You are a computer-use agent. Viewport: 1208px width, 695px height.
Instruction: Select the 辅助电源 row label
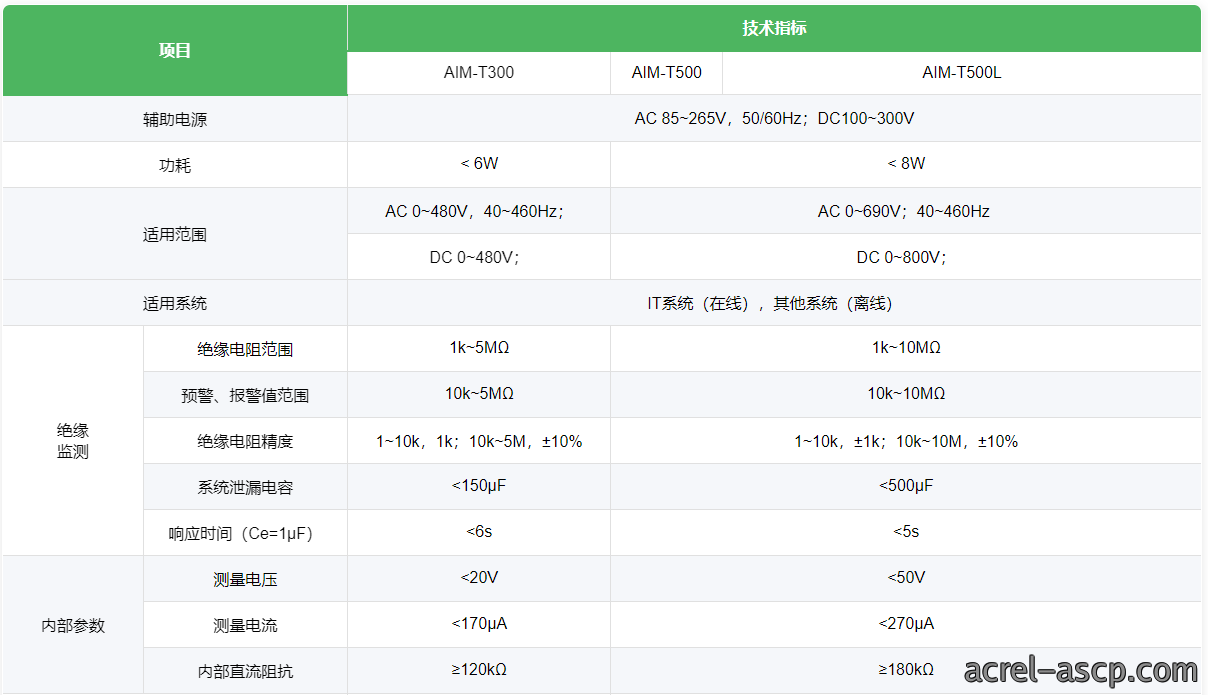click(x=175, y=119)
